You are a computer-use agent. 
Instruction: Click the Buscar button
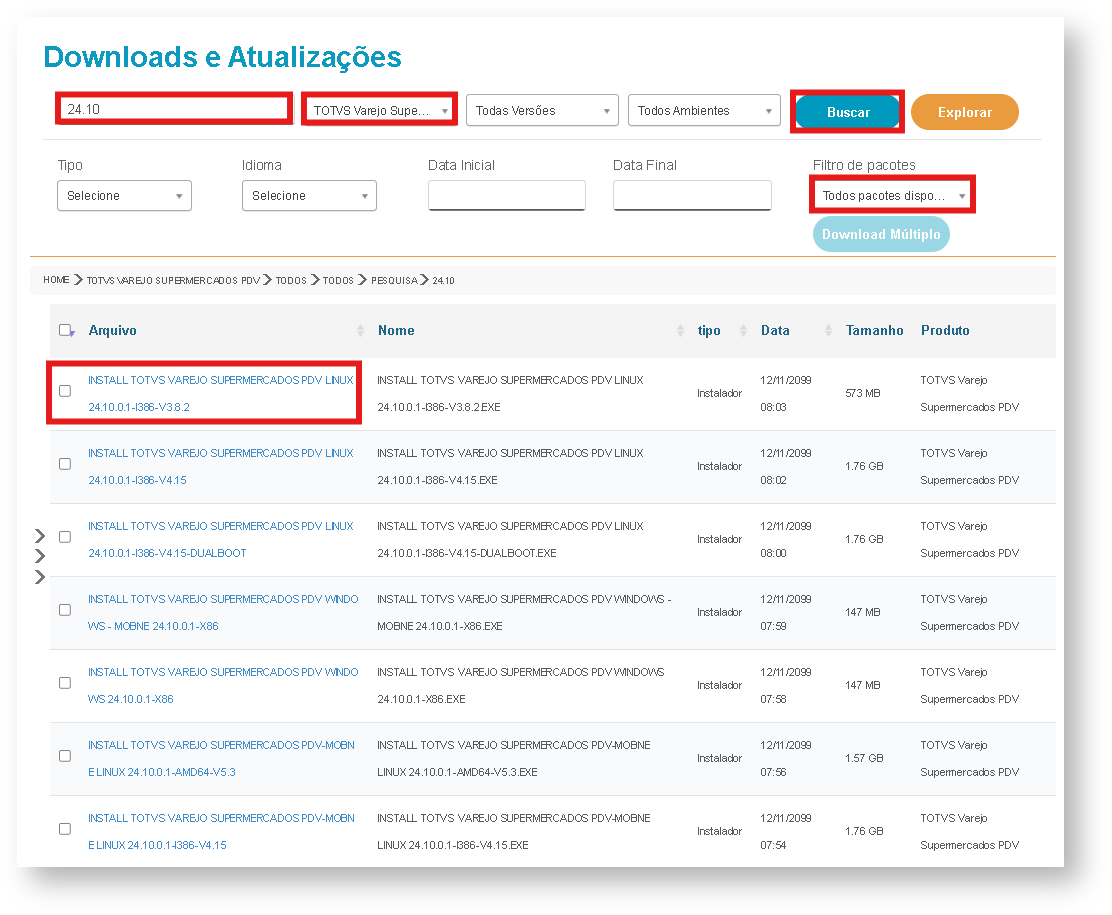coord(847,111)
